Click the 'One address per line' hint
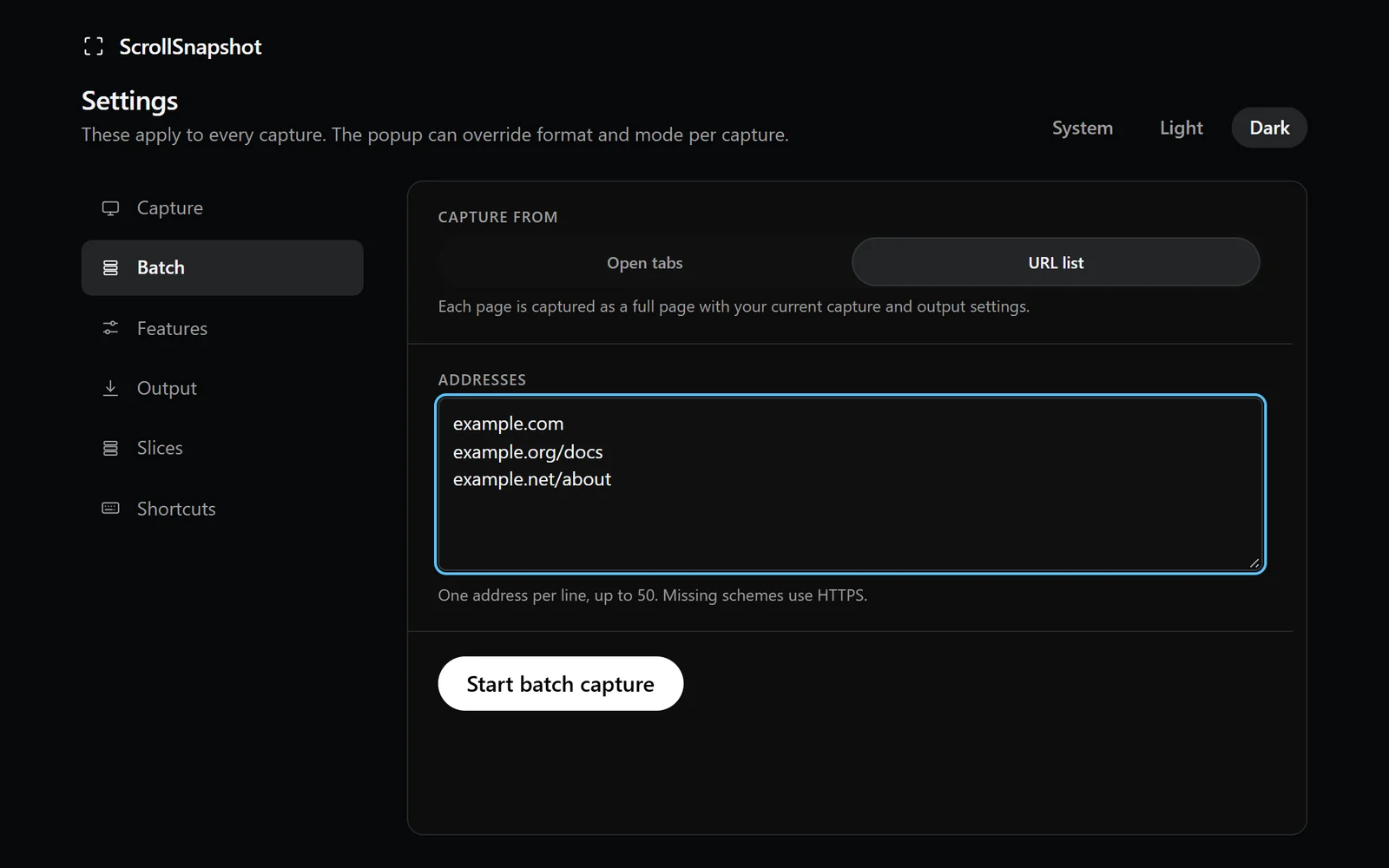 (x=653, y=595)
